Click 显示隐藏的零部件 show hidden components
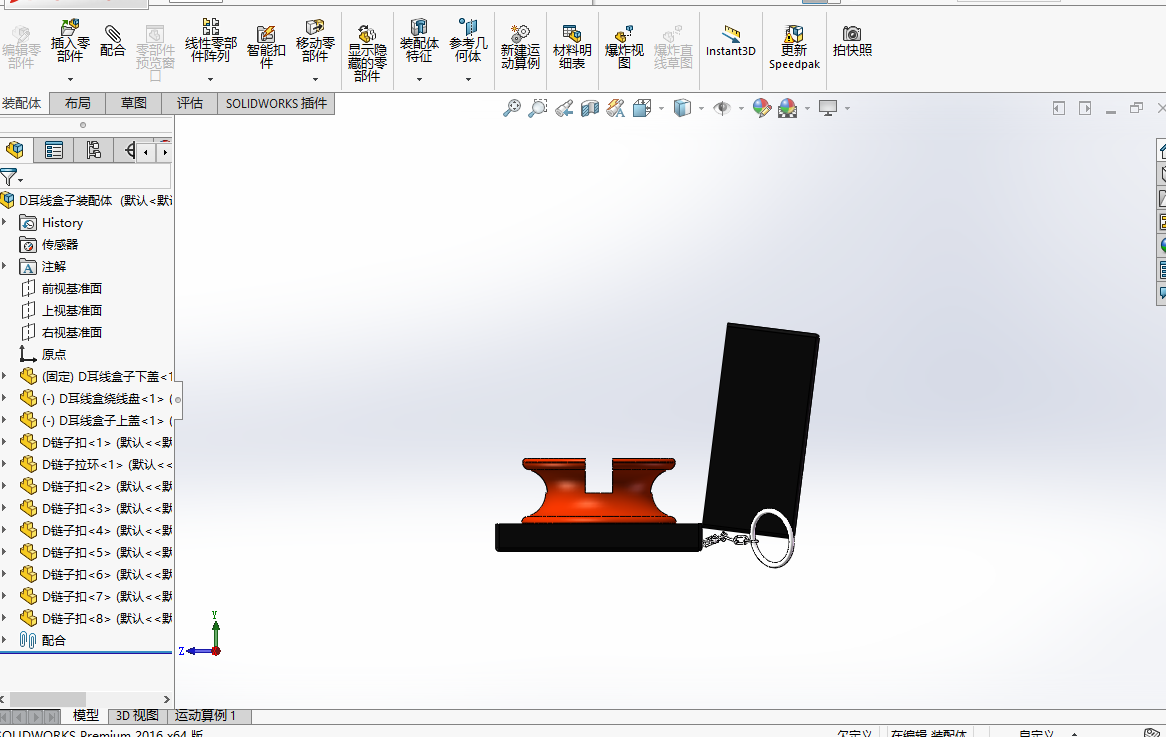The height and width of the screenshot is (737, 1166). pos(367,52)
